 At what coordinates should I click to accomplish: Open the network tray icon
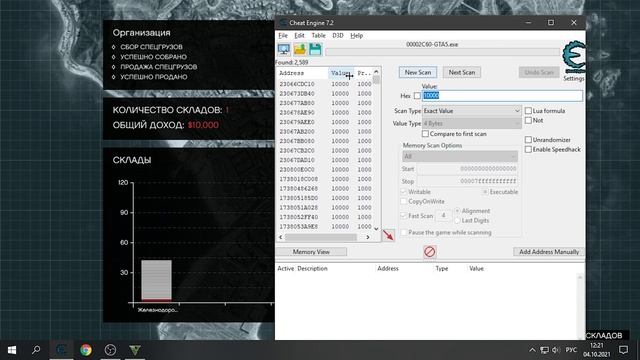[x=544, y=350]
